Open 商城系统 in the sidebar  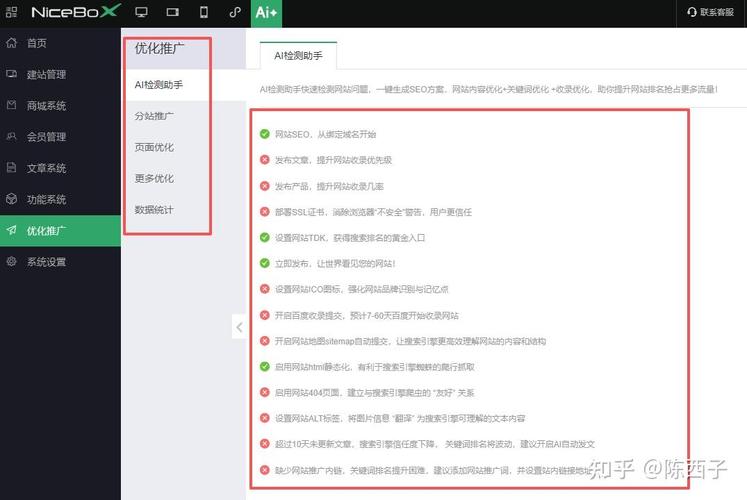pos(61,106)
